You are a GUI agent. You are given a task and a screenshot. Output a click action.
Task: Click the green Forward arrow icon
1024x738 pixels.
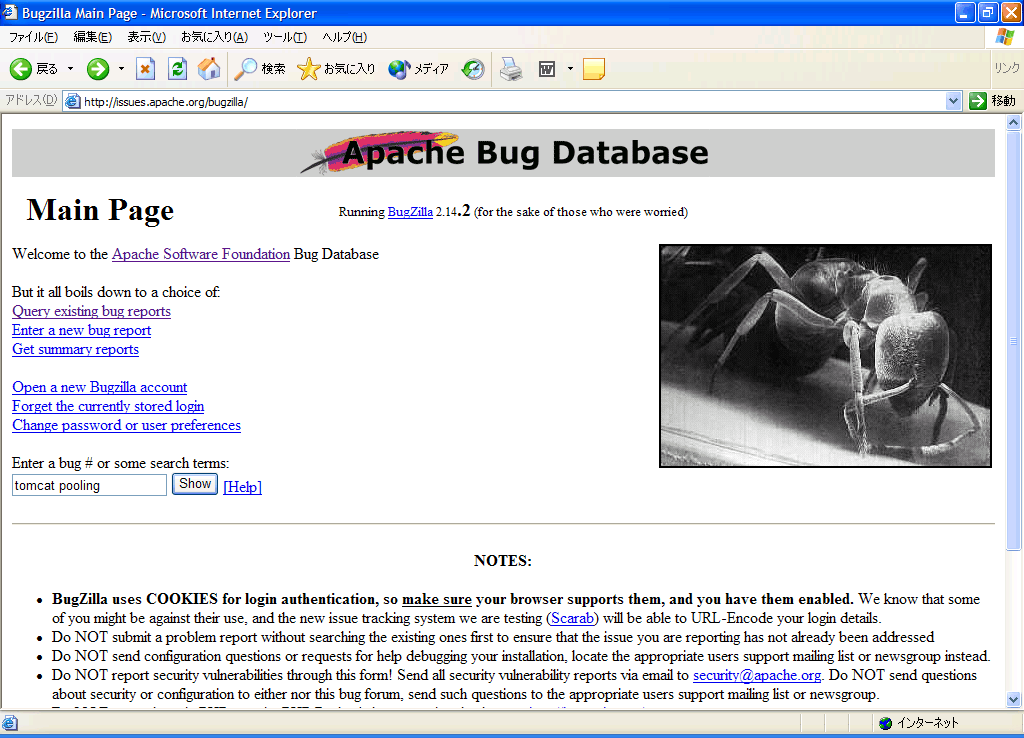(98, 69)
